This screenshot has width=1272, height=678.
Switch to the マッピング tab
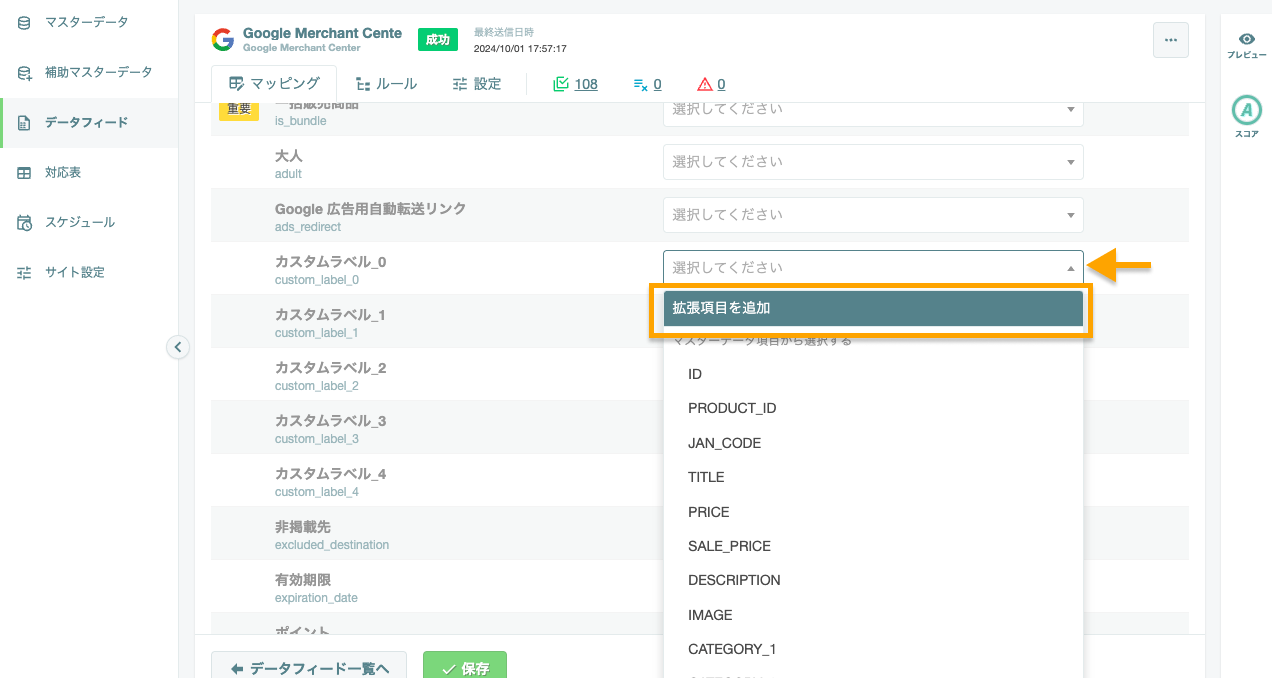click(x=274, y=84)
